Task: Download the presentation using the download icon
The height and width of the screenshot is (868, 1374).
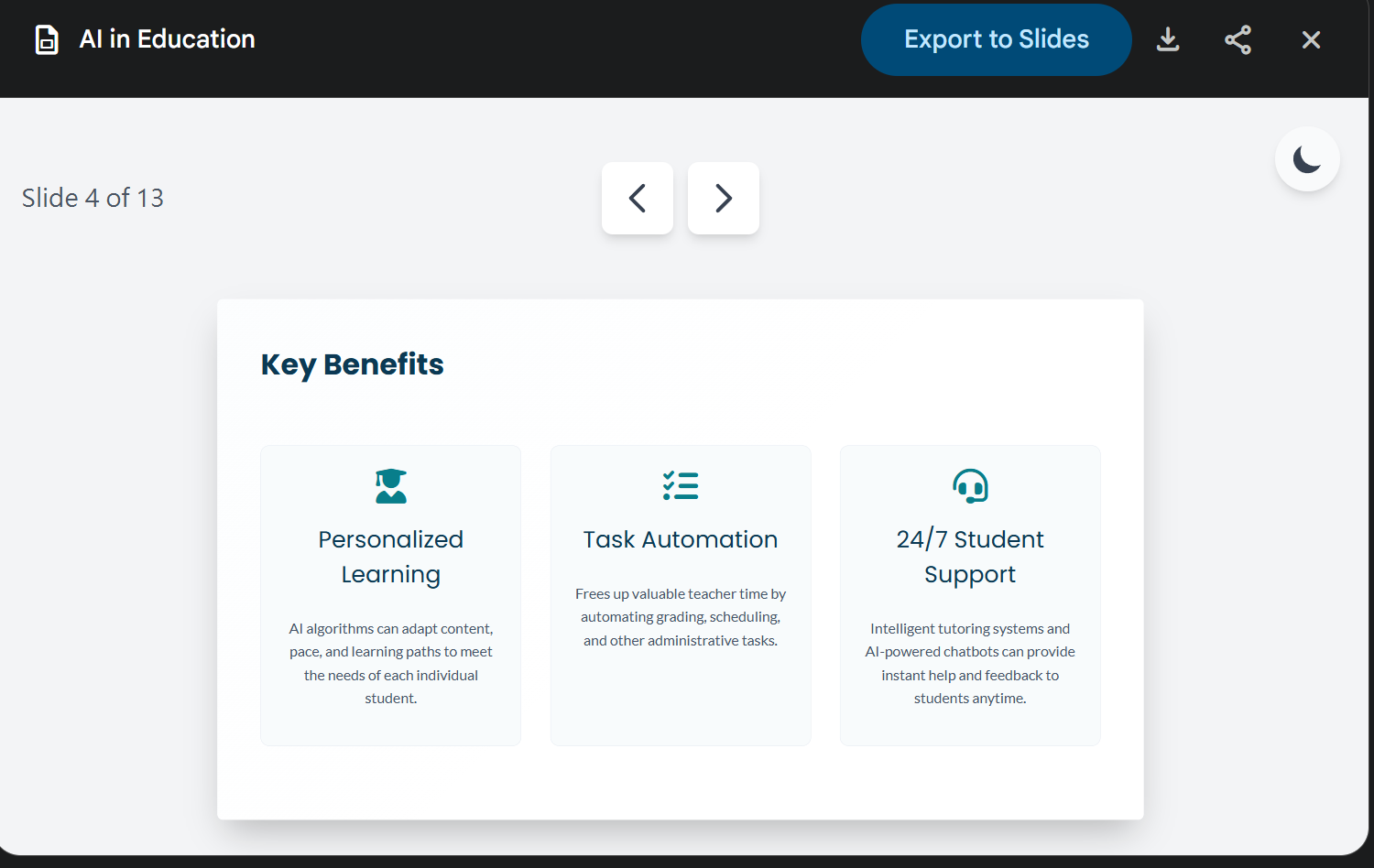Action: [x=1168, y=39]
